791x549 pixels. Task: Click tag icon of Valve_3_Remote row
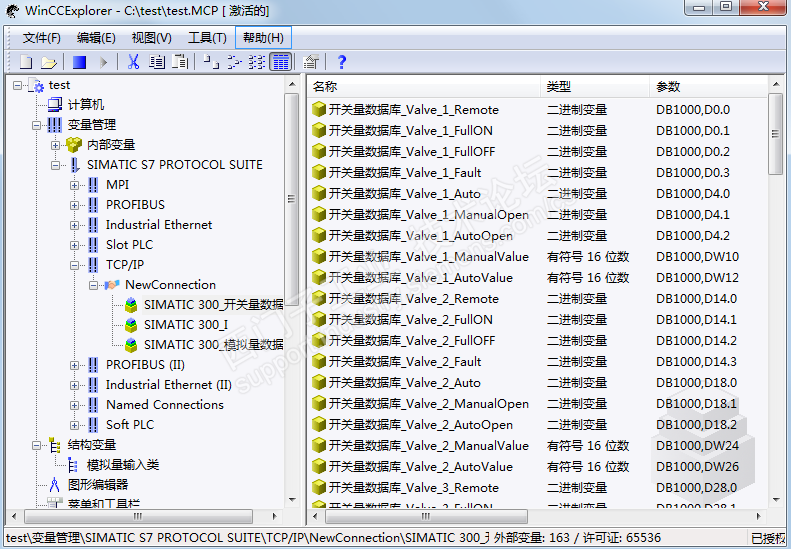(318, 487)
